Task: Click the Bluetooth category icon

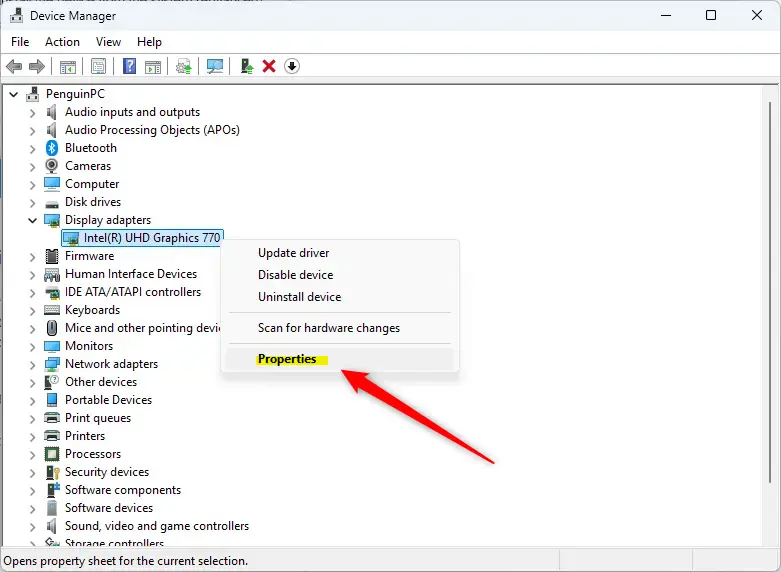Action: [x=52, y=148]
